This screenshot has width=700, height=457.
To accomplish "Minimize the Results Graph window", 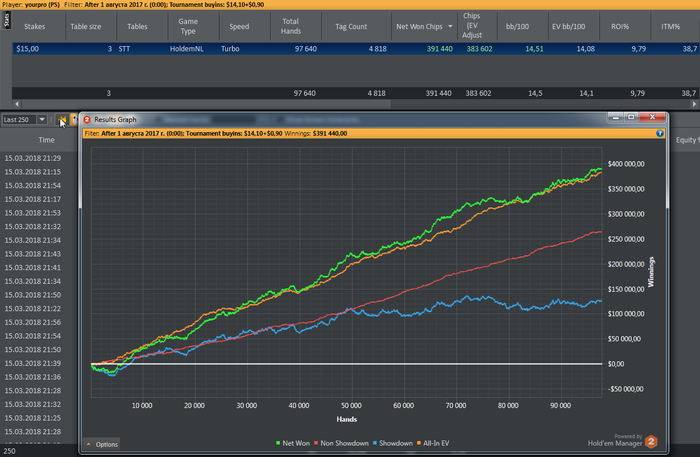I will 616,117.
